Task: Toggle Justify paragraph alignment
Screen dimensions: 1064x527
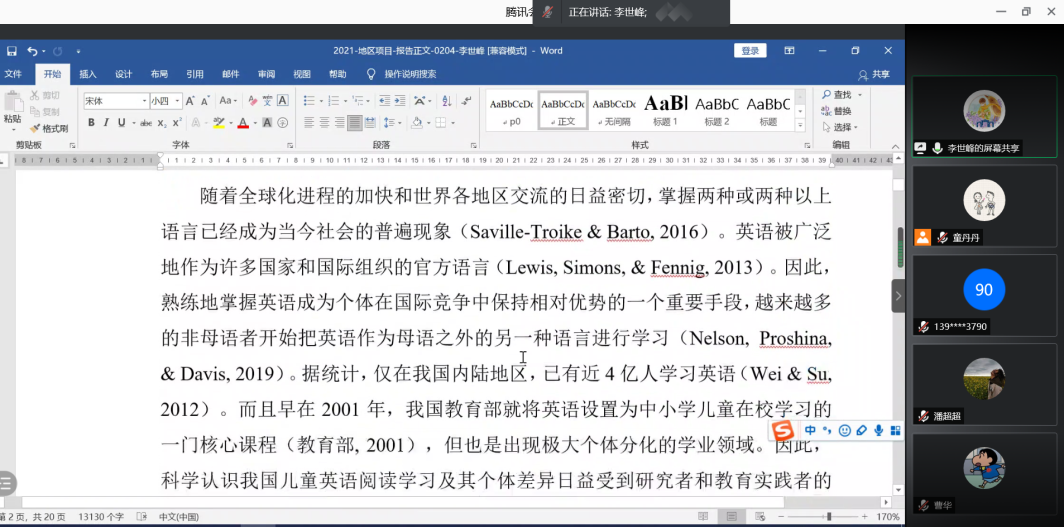Action: pos(354,123)
